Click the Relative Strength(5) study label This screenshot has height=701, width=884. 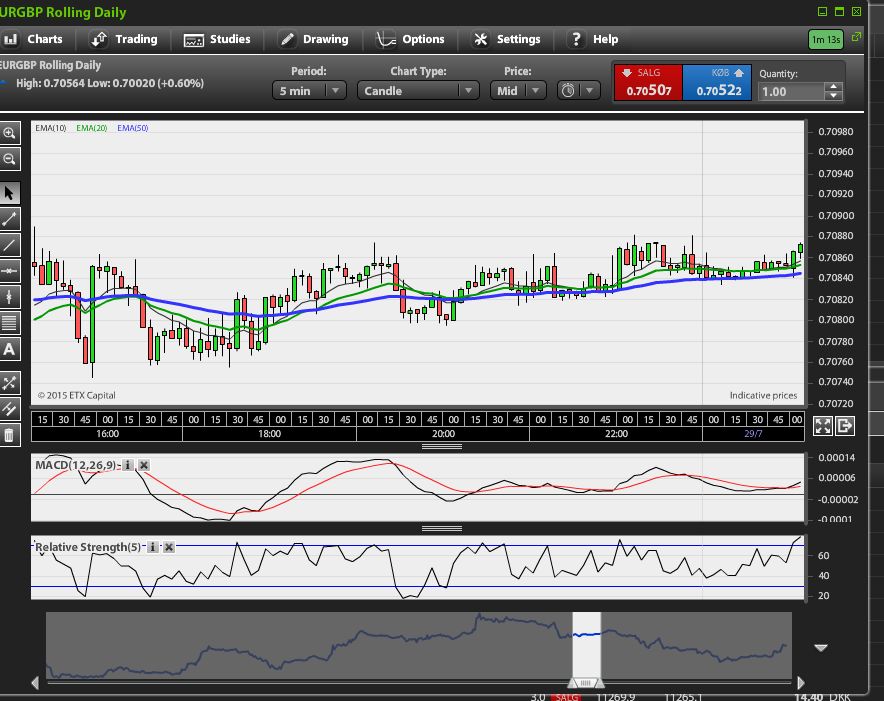point(88,547)
